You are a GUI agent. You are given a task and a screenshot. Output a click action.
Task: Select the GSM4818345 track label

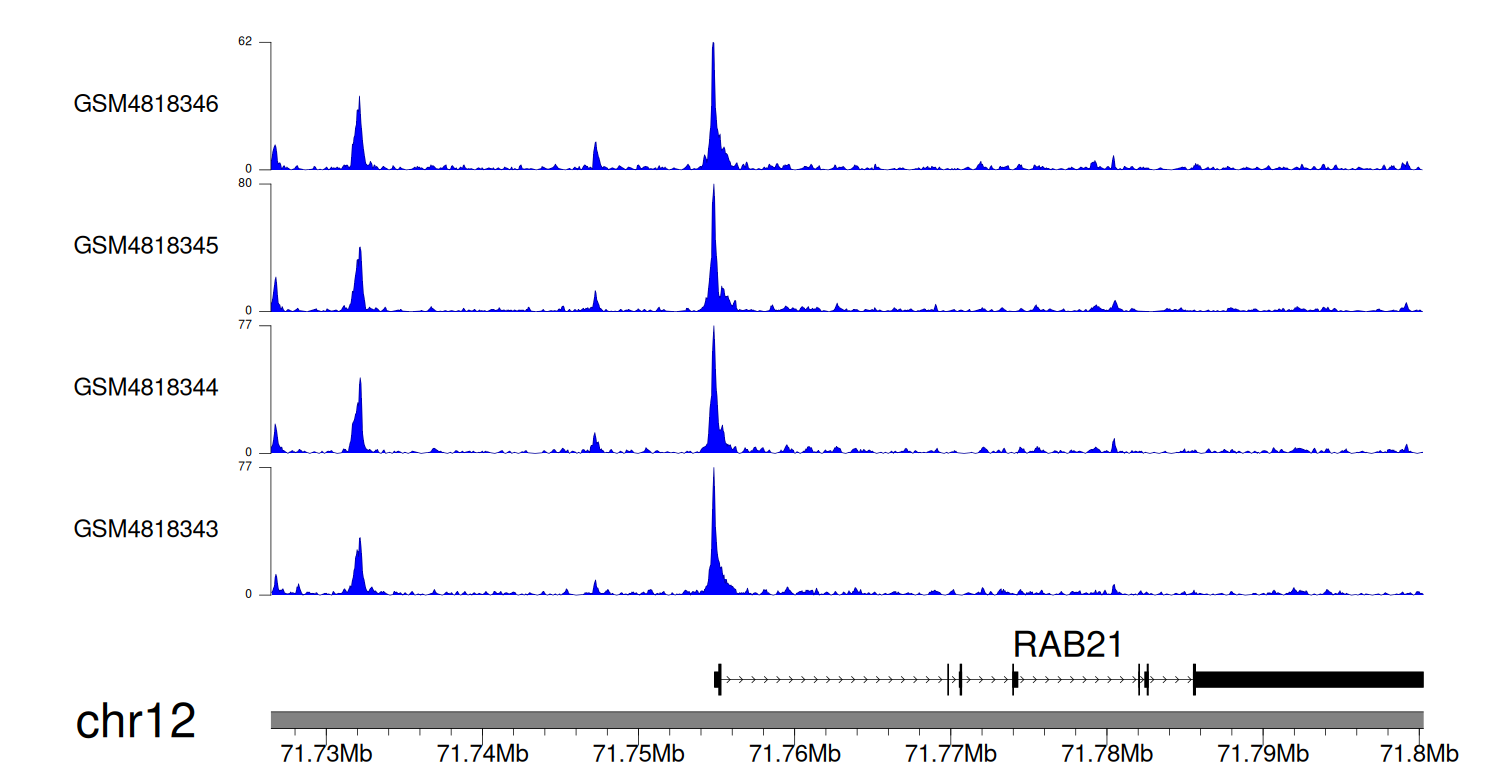pos(146,245)
